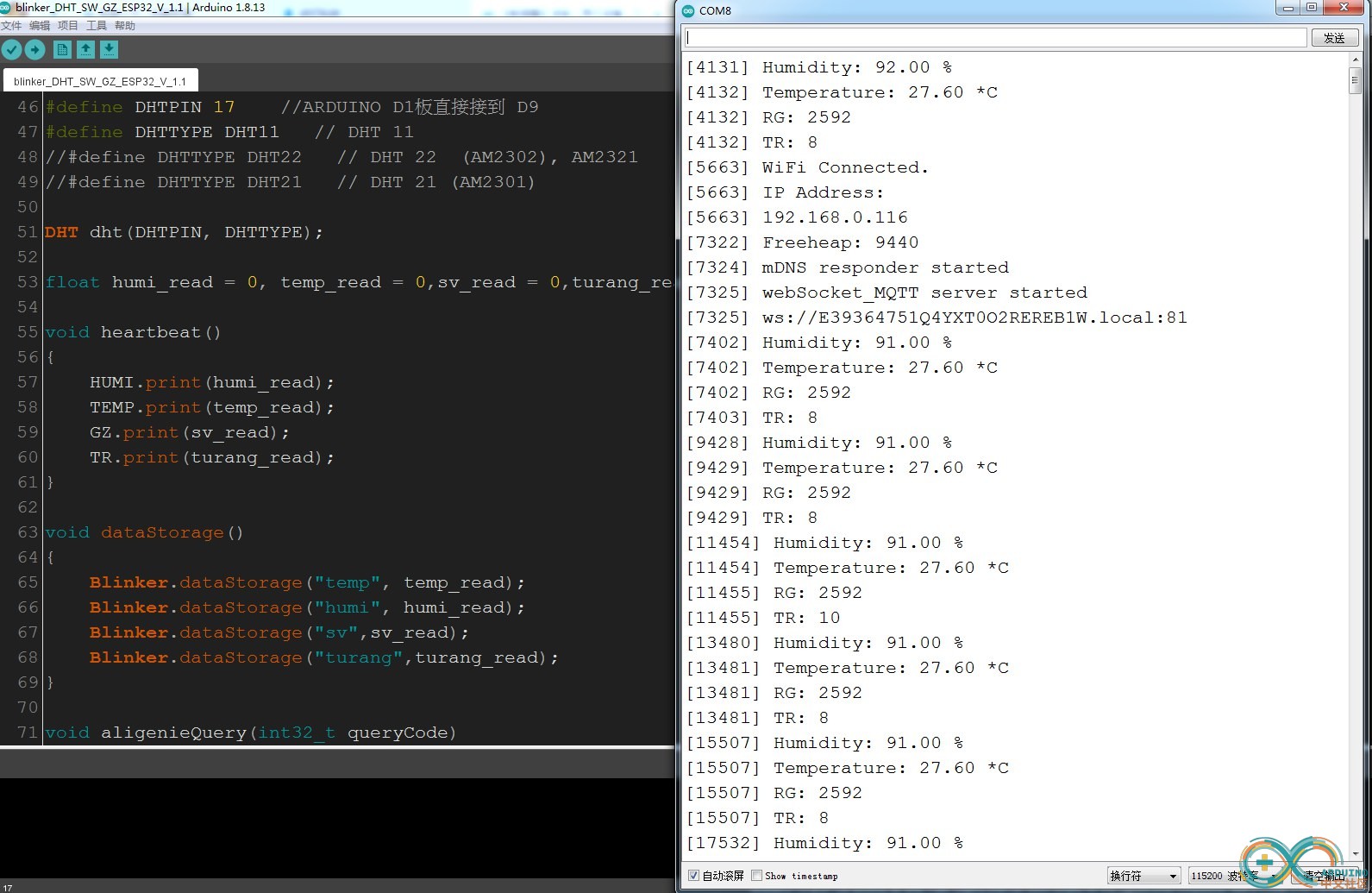1372x893 pixels.
Task: Click the Save sketch down-arrow icon
Action: (109, 50)
